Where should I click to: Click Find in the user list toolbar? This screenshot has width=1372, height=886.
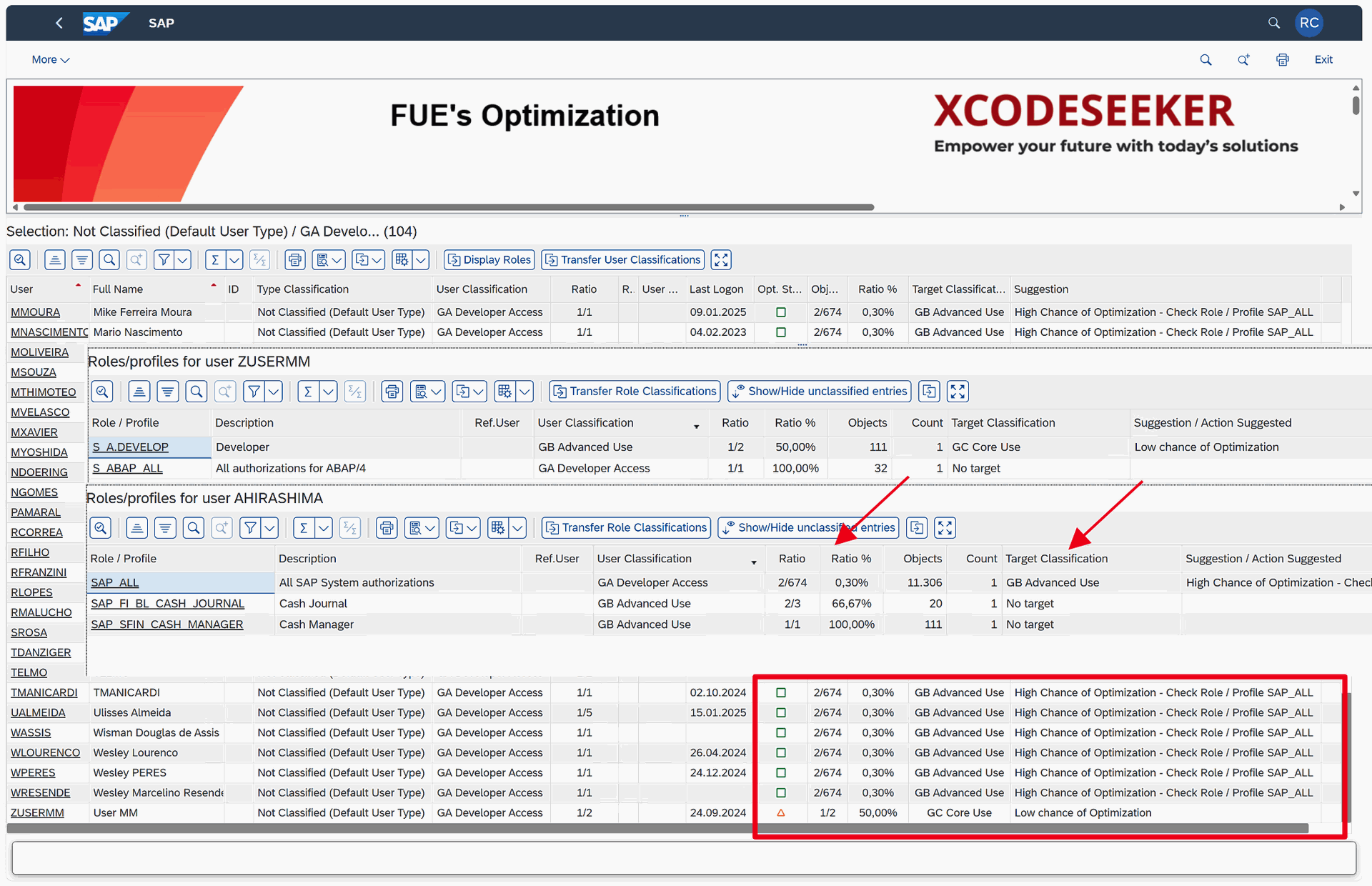click(109, 260)
